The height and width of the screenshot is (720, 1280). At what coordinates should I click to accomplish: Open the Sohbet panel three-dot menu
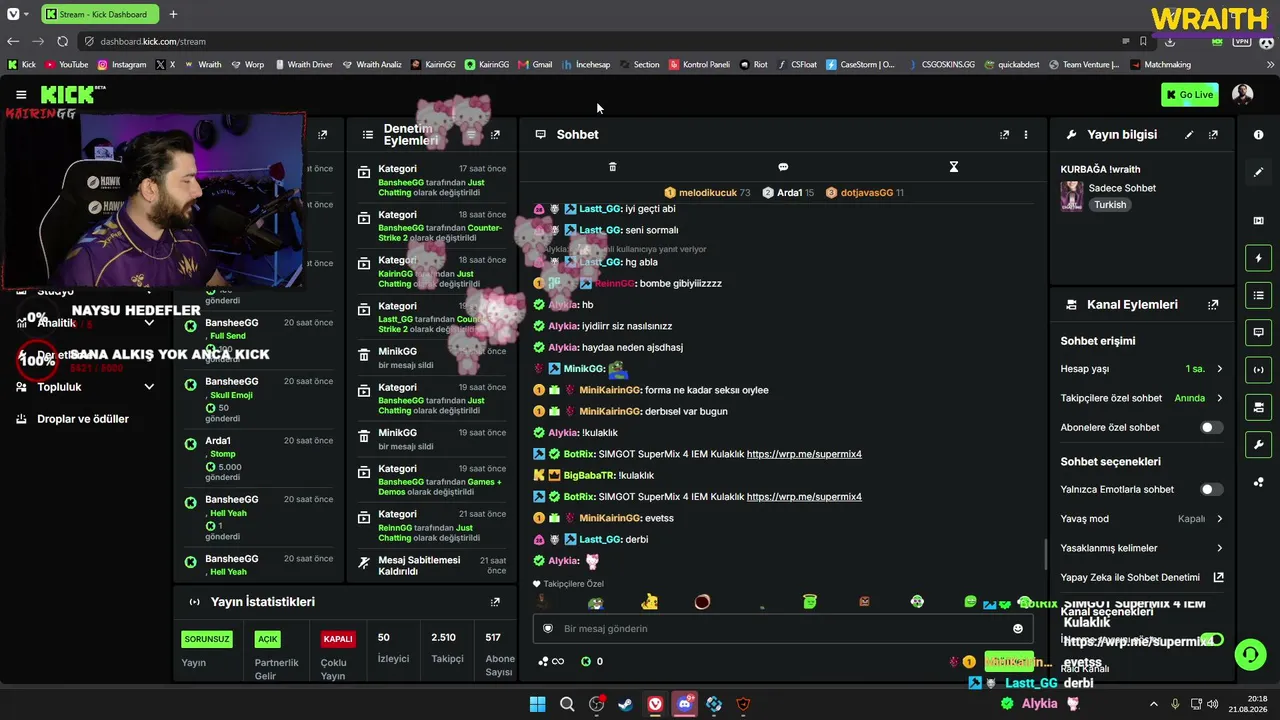click(x=1025, y=135)
